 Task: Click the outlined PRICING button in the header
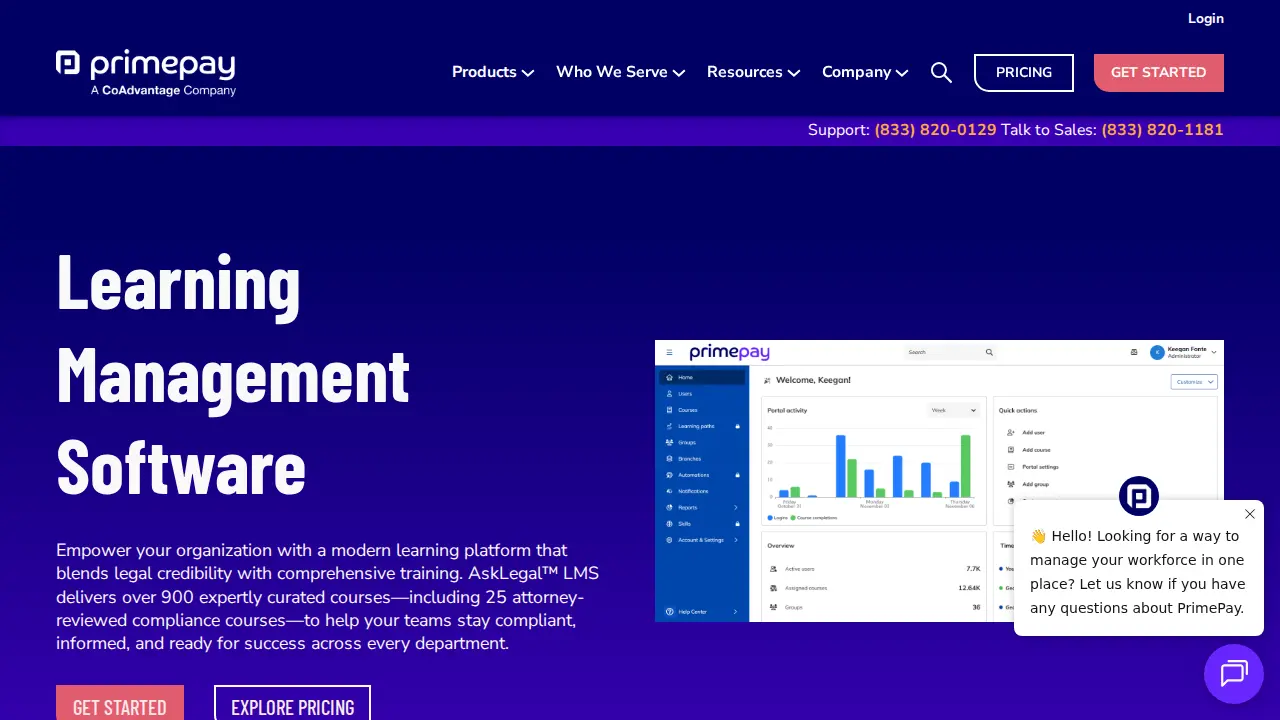click(1024, 73)
